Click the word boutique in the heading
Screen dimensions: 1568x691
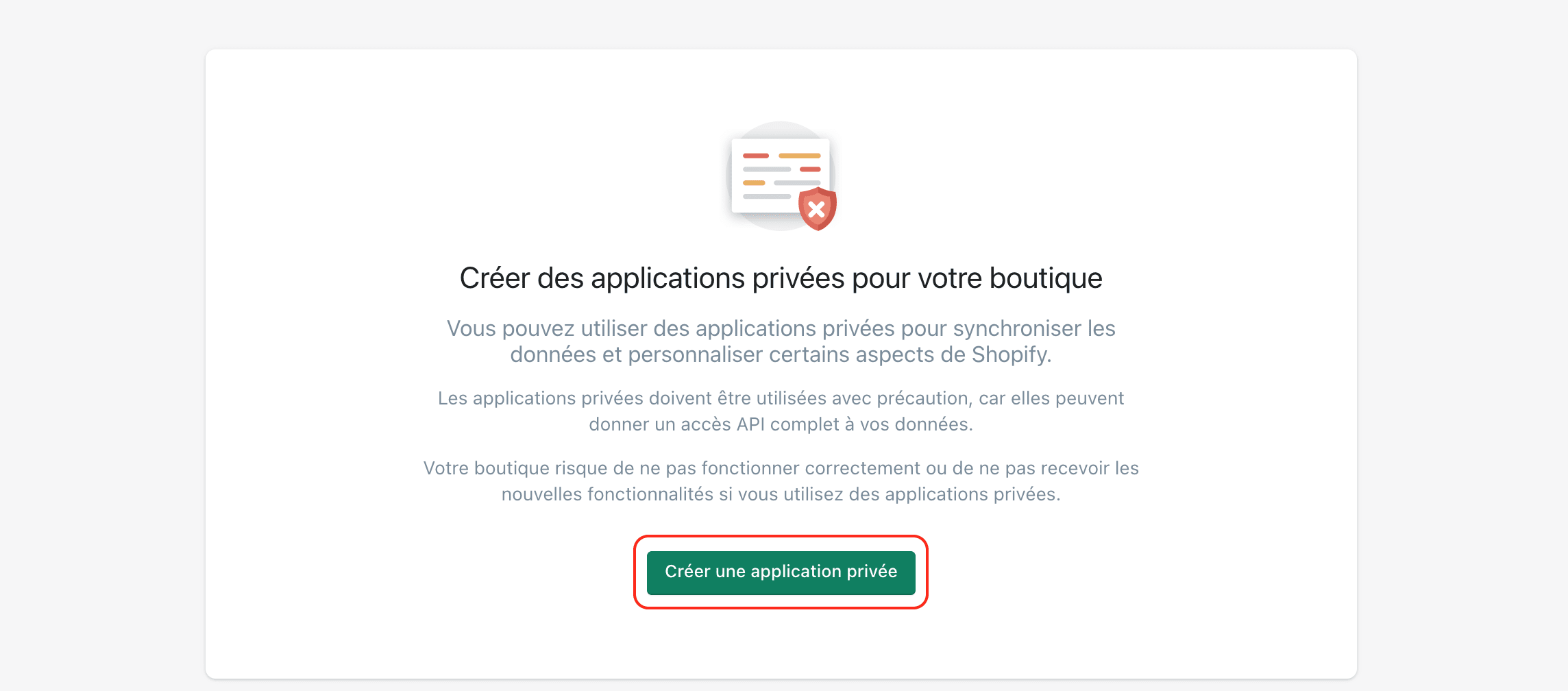1046,278
